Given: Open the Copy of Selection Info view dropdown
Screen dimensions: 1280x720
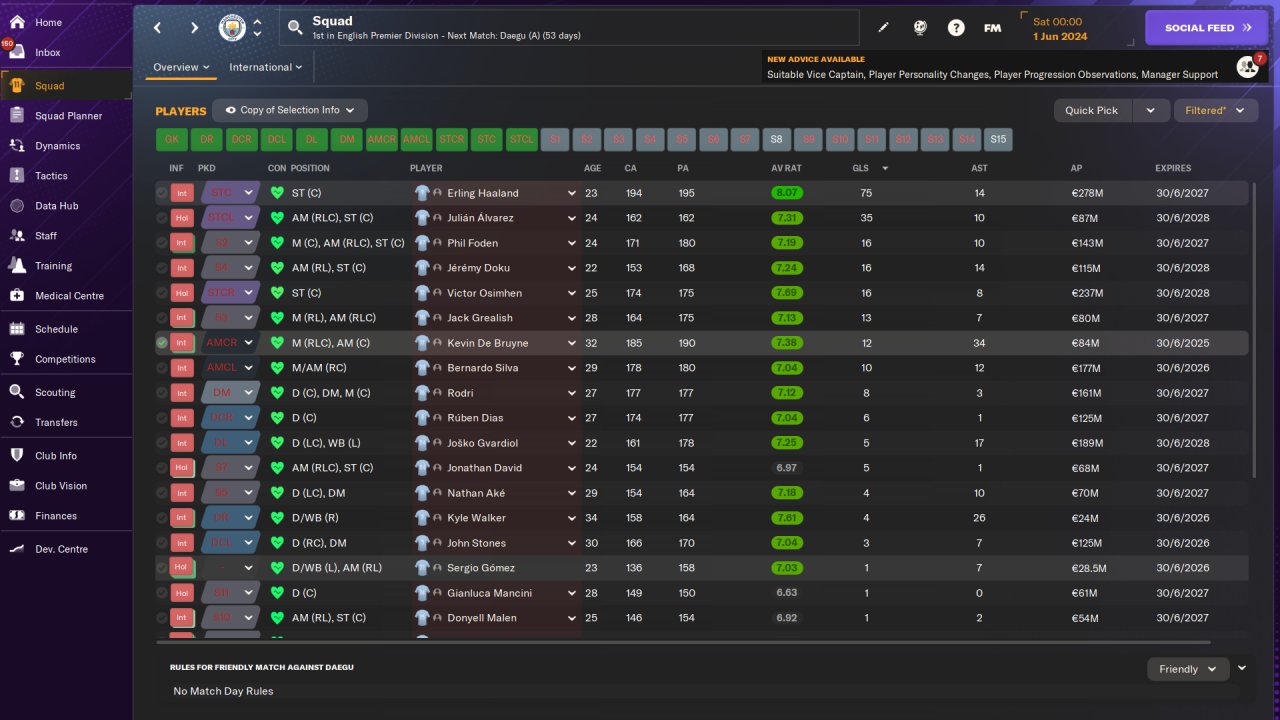Looking at the screenshot, I should tap(291, 110).
